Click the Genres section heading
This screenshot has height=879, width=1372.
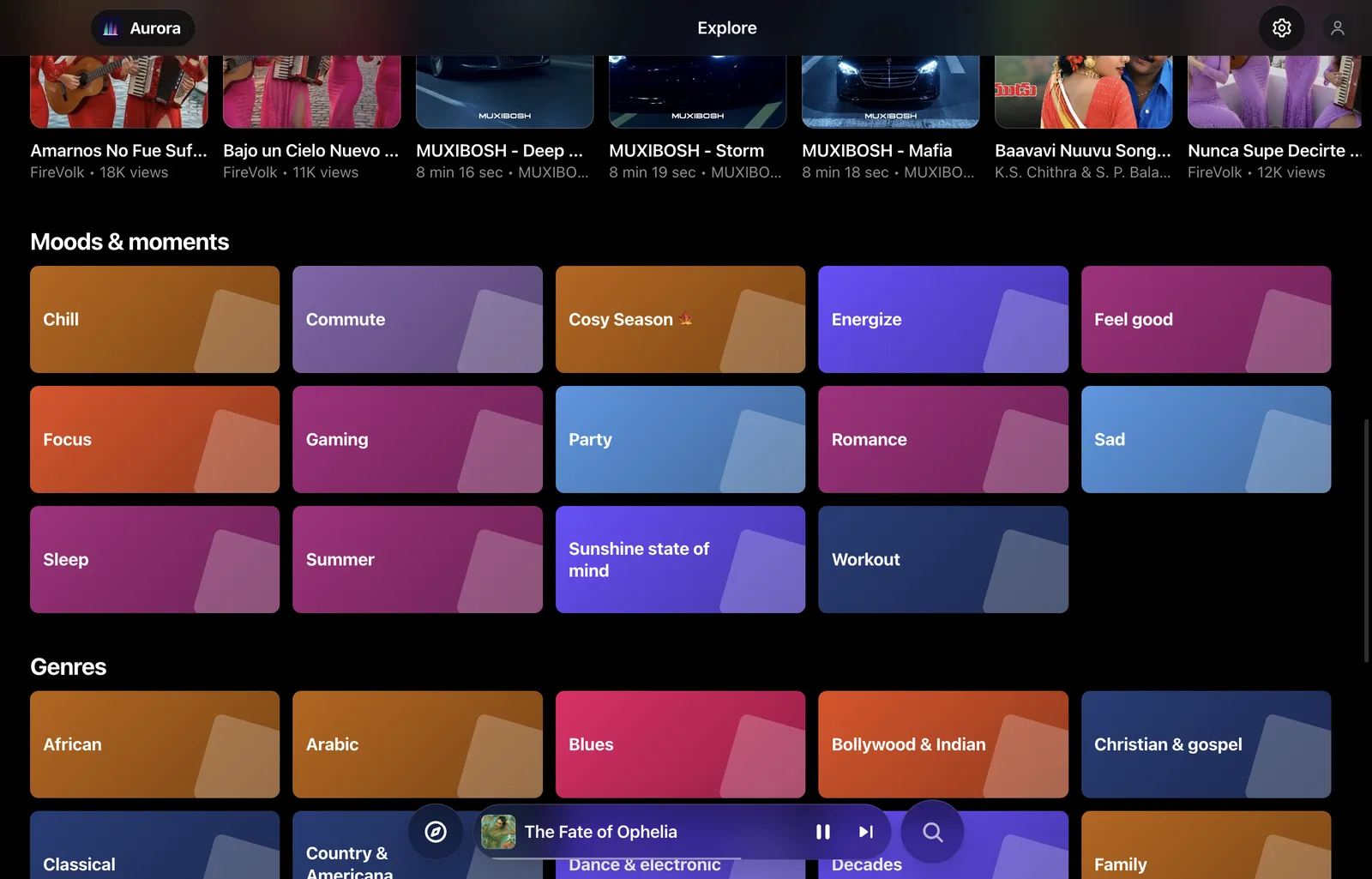click(69, 667)
